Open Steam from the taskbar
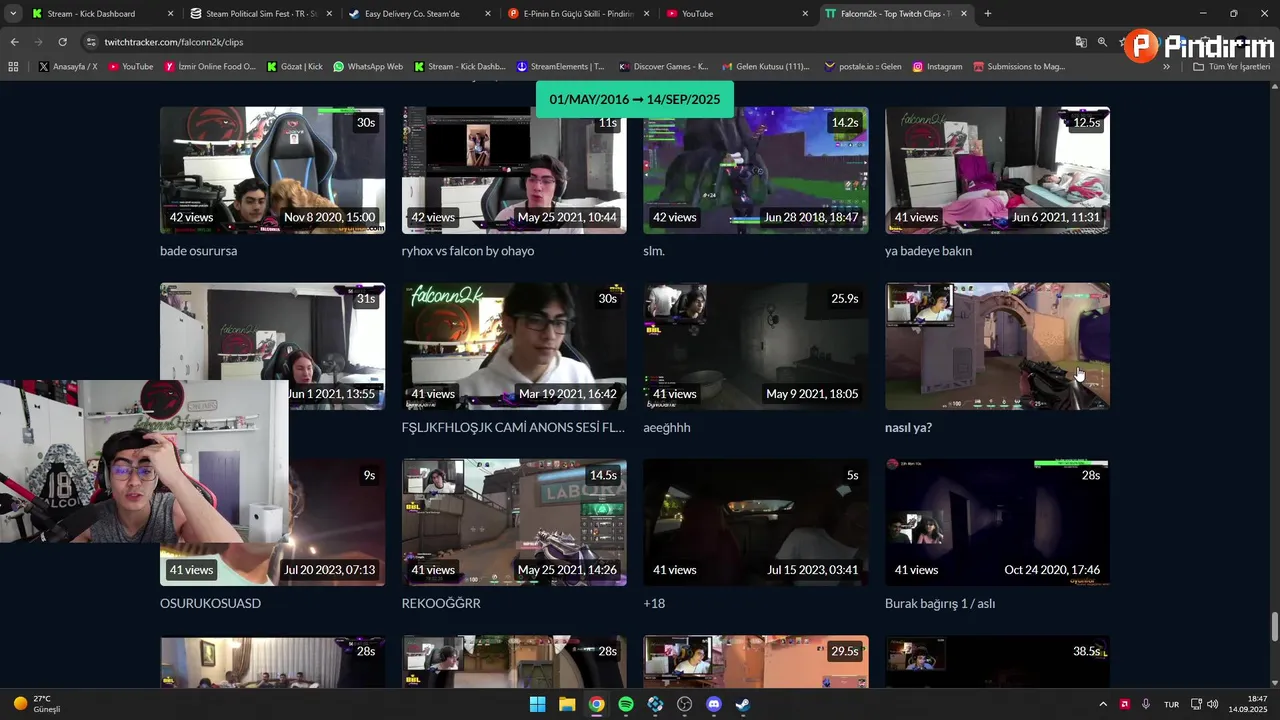The height and width of the screenshot is (720, 1280). coord(743,704)
